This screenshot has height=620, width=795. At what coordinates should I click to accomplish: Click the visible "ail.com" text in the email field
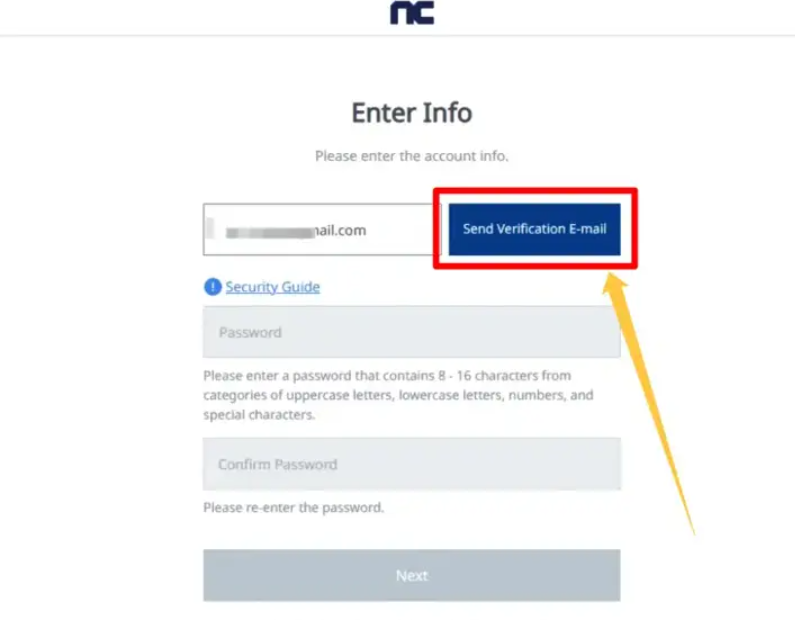point(341,230)
